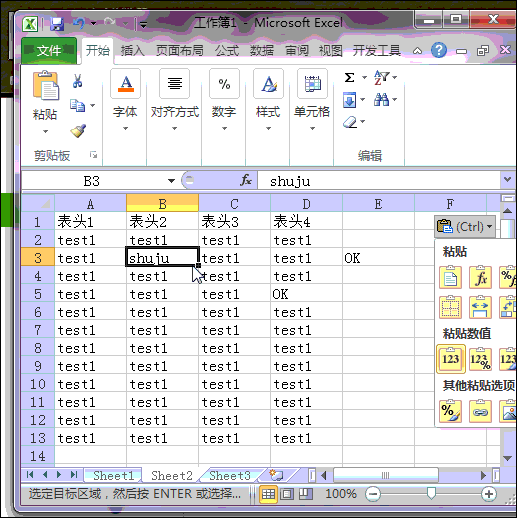Open the Paste Options Ctrl dropdown
This screenshot has height=518, width=517.
(x=465, y=227)
